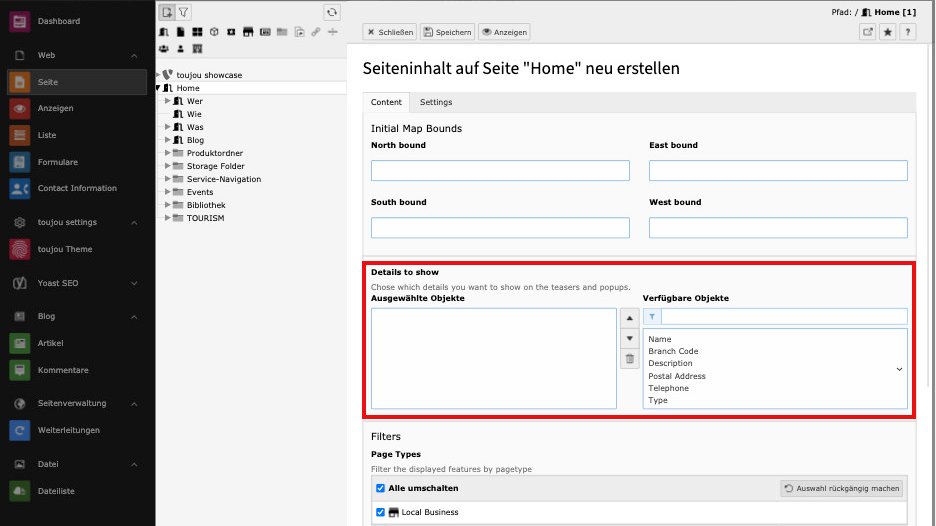Screen dimensions: 936x526
Task: Click trash icon to remove selected object
Action: [x=629, y=359]
